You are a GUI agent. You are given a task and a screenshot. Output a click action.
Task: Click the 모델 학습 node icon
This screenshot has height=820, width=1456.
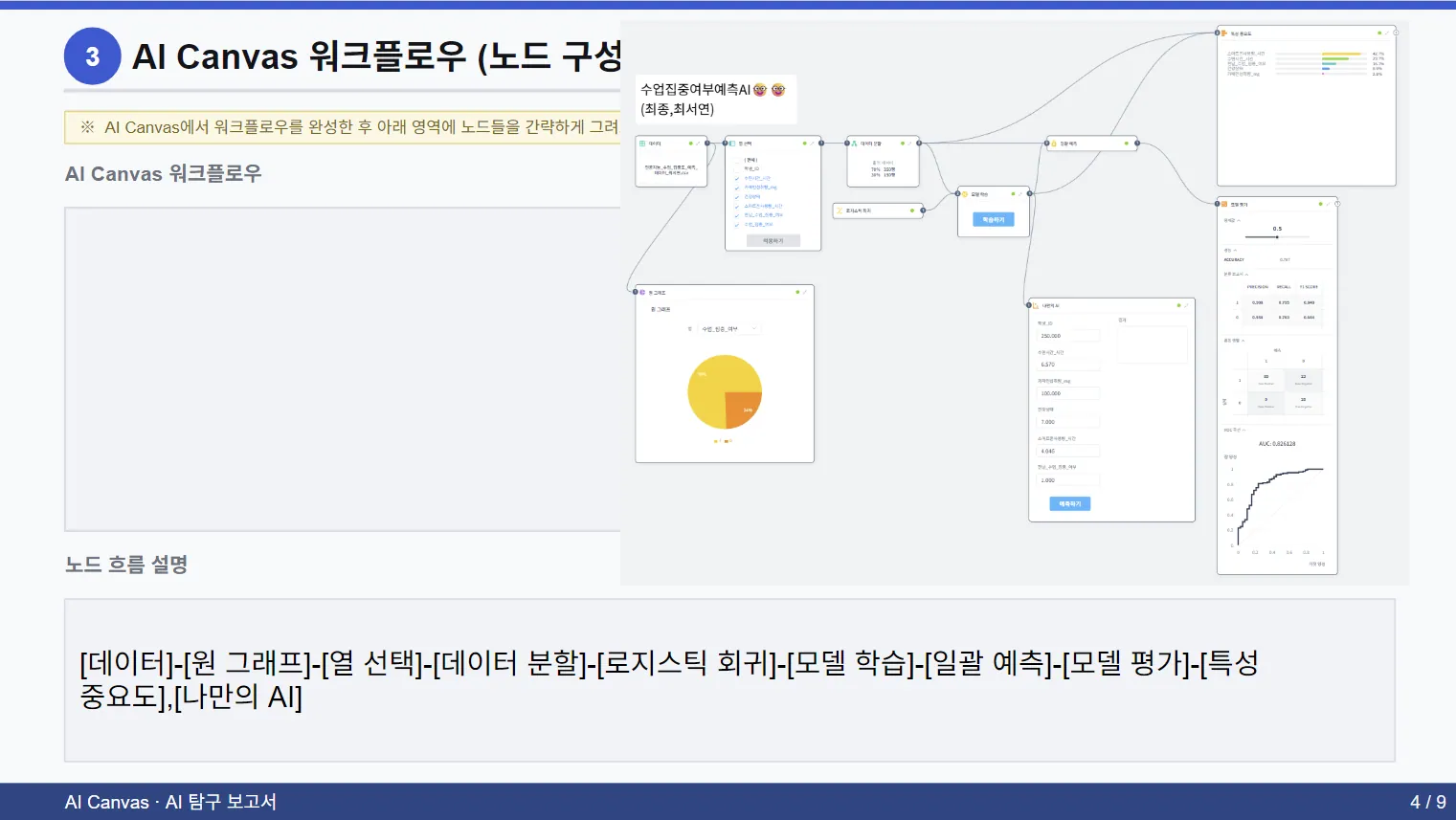pyautogui.click(x=965, y=194)
